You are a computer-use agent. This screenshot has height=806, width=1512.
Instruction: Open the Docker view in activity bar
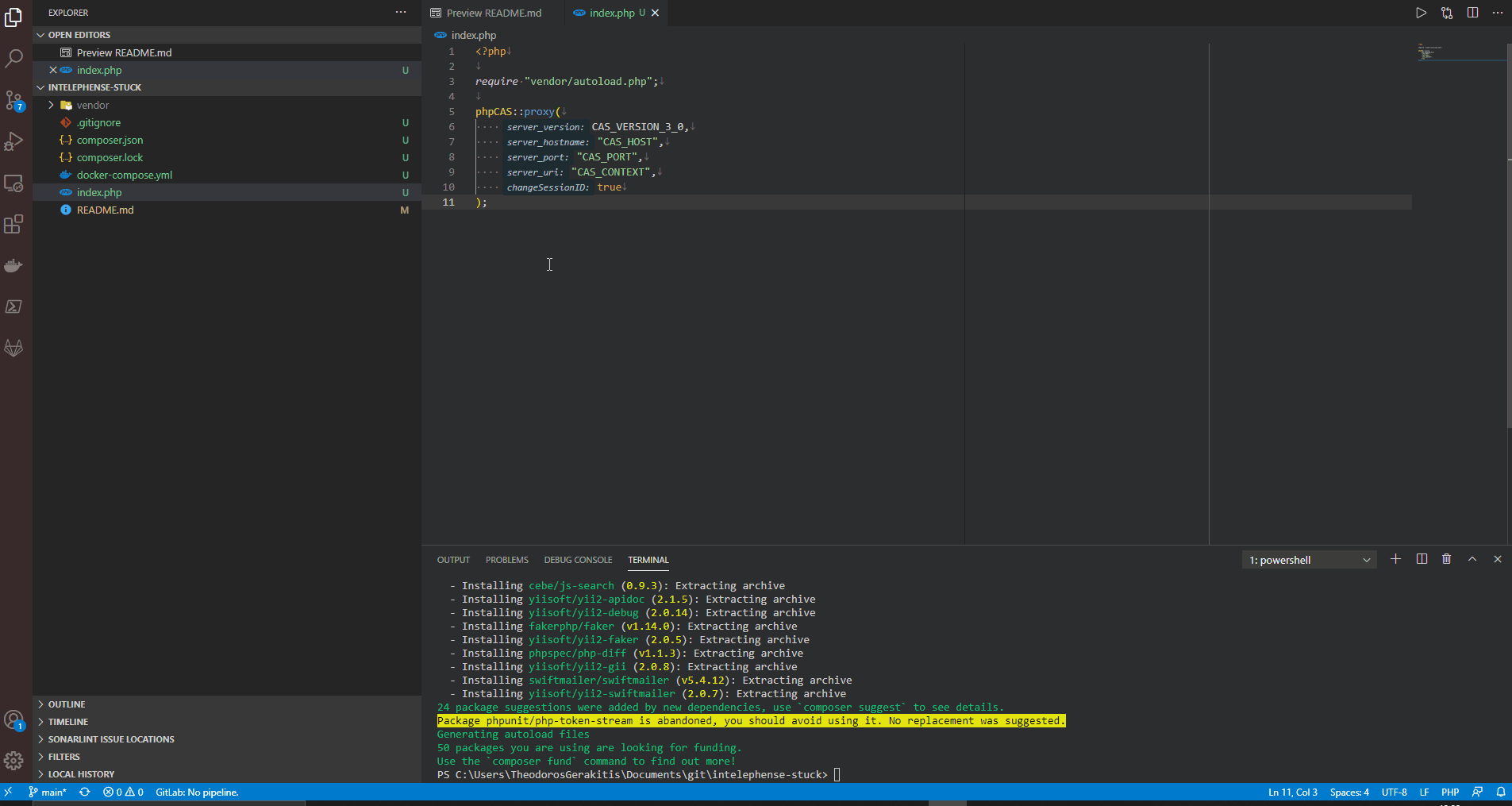(14, 266)
